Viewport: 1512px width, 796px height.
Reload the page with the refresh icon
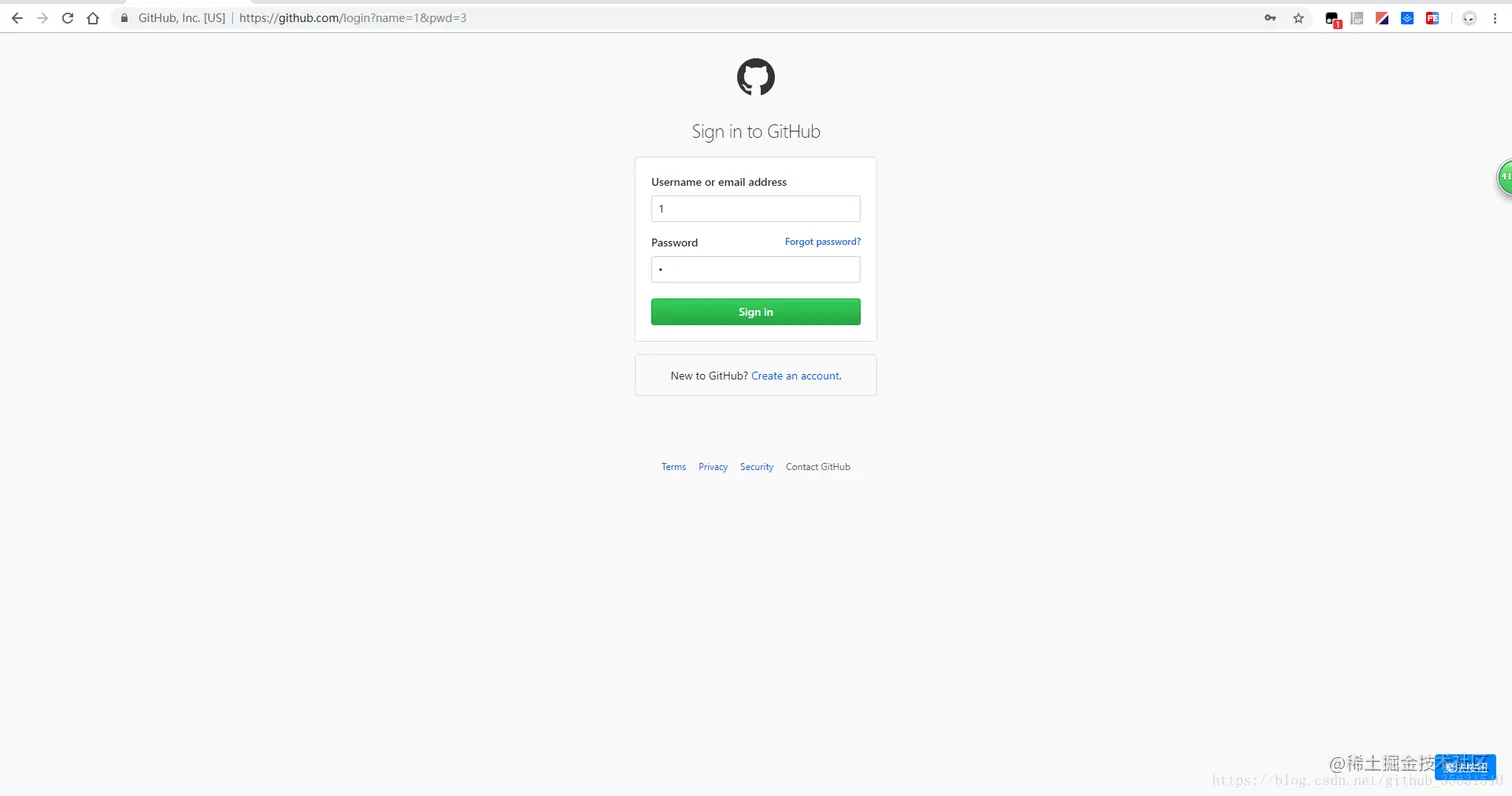click(68, 18)
